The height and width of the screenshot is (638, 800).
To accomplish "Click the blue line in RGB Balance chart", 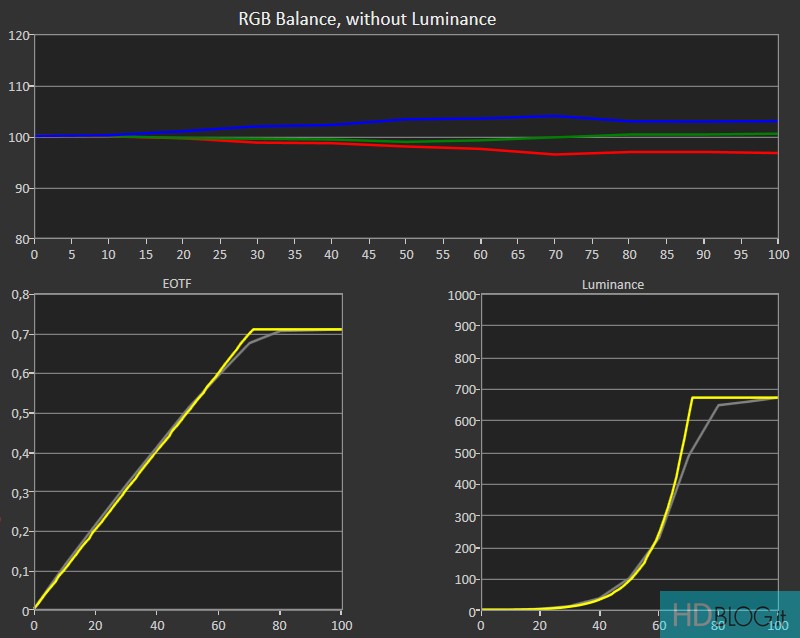I will [x=480, y=119].
